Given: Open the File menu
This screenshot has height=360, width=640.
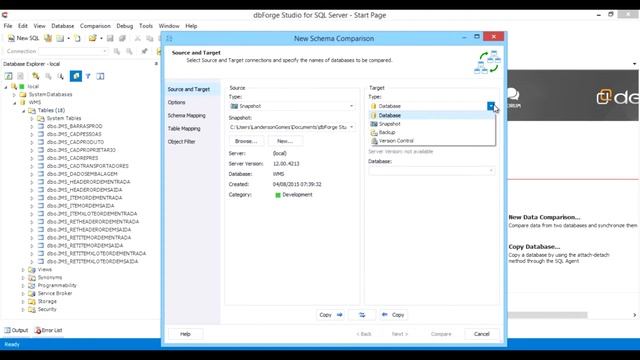Looking at the screenshot, I should [x=8, y=26].
